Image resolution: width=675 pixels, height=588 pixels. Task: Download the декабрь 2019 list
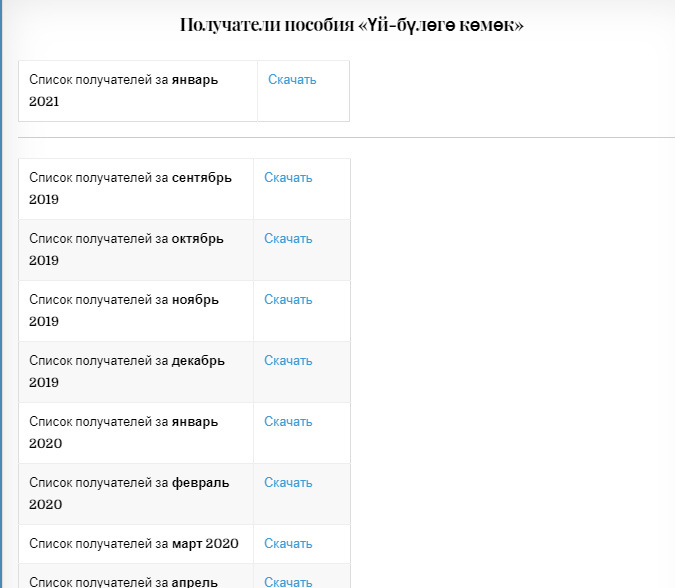coord(288,361)
